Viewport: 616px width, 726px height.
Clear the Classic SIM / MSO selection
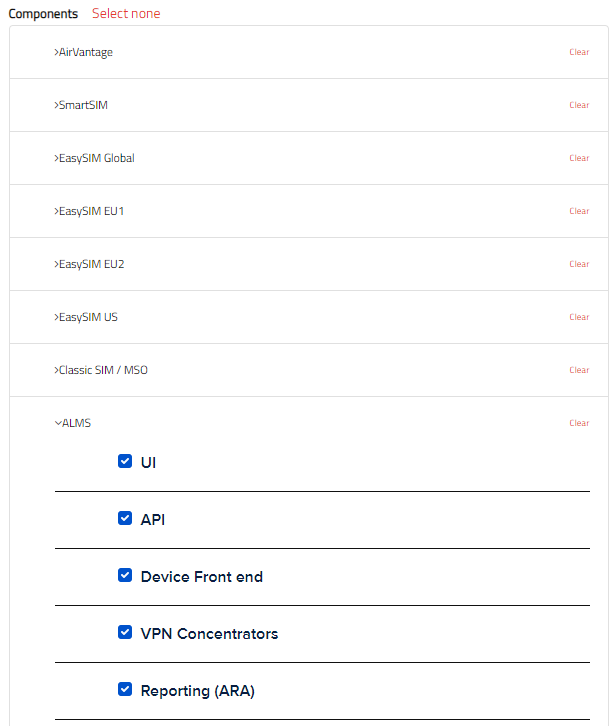click(x=579, y=370)
